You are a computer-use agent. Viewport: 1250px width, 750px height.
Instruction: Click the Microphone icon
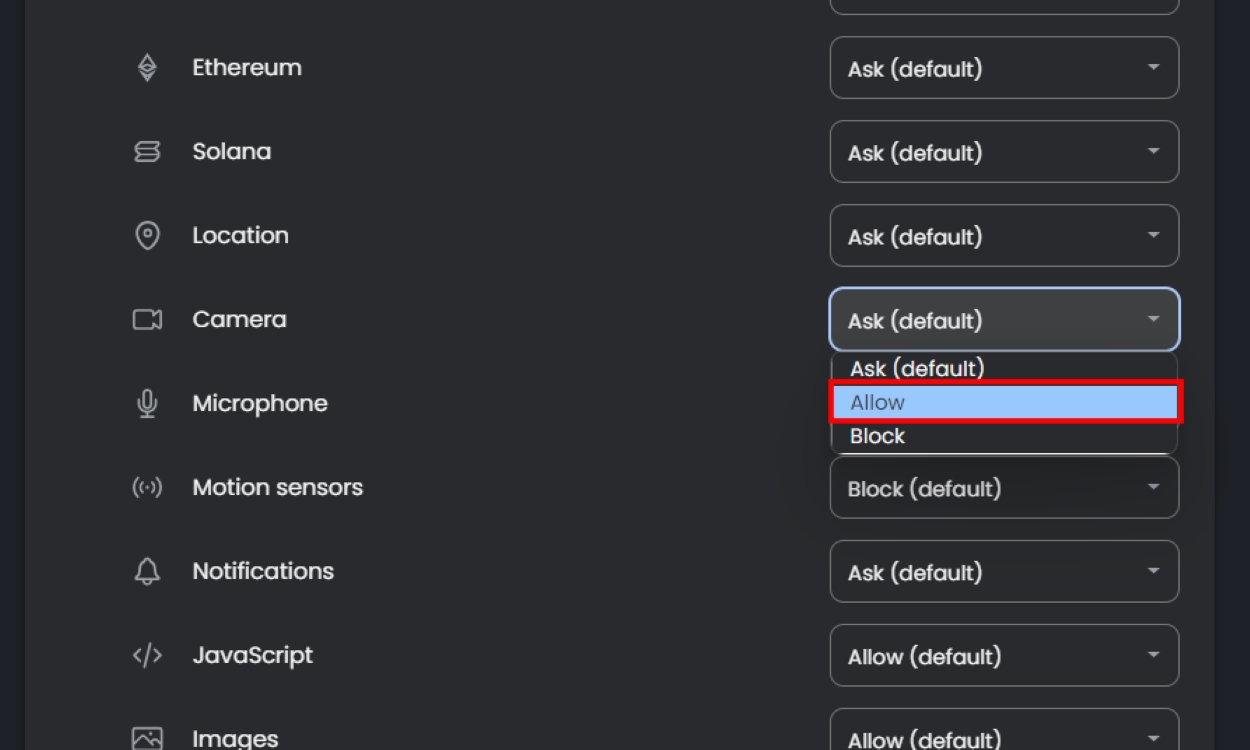click(147, 404)
